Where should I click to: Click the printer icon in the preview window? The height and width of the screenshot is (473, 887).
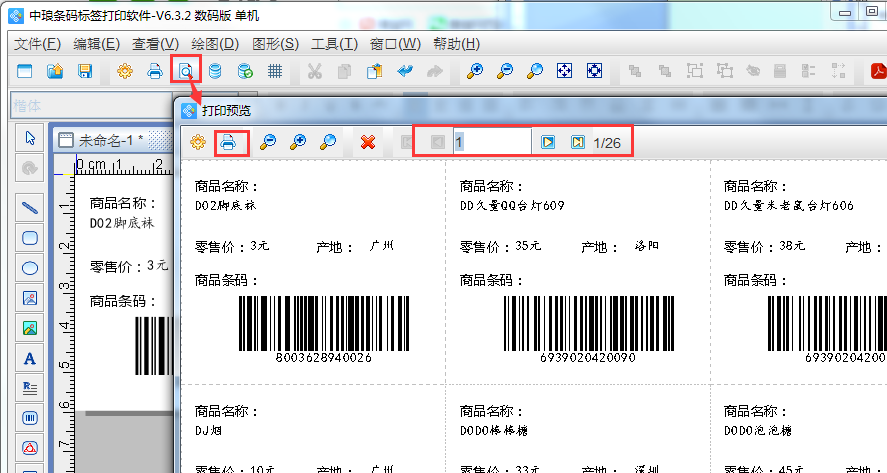[228, 142]
